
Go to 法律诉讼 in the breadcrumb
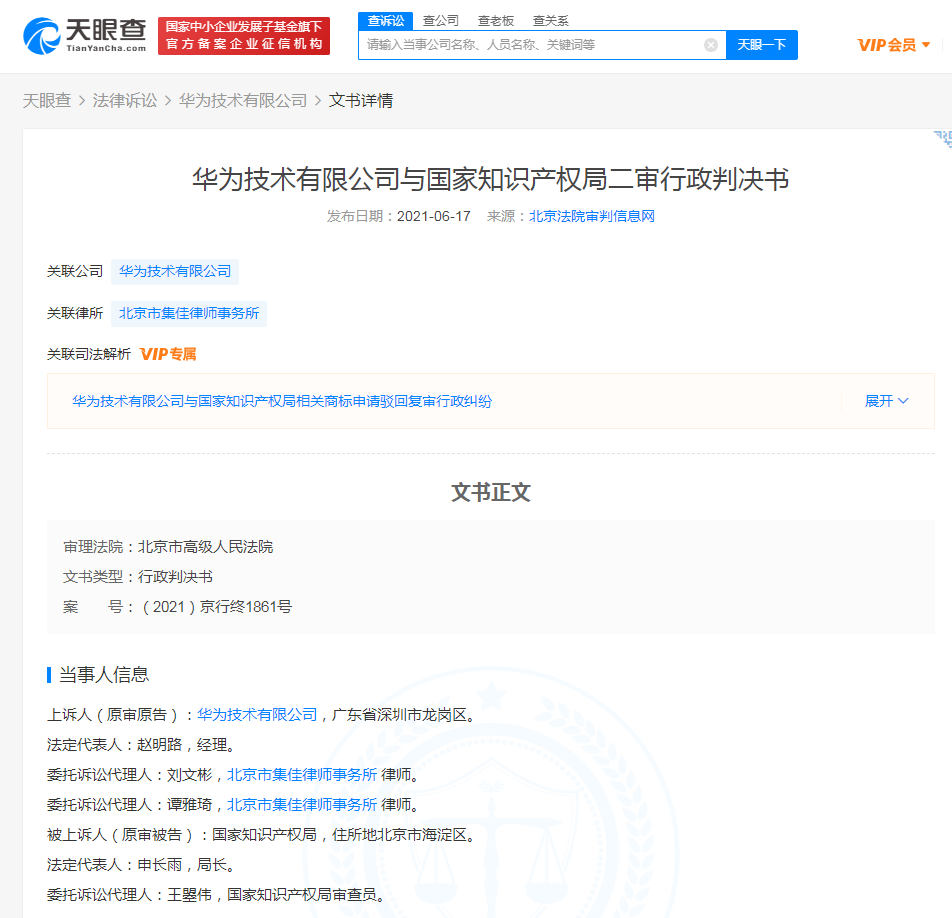click(125, 101)
